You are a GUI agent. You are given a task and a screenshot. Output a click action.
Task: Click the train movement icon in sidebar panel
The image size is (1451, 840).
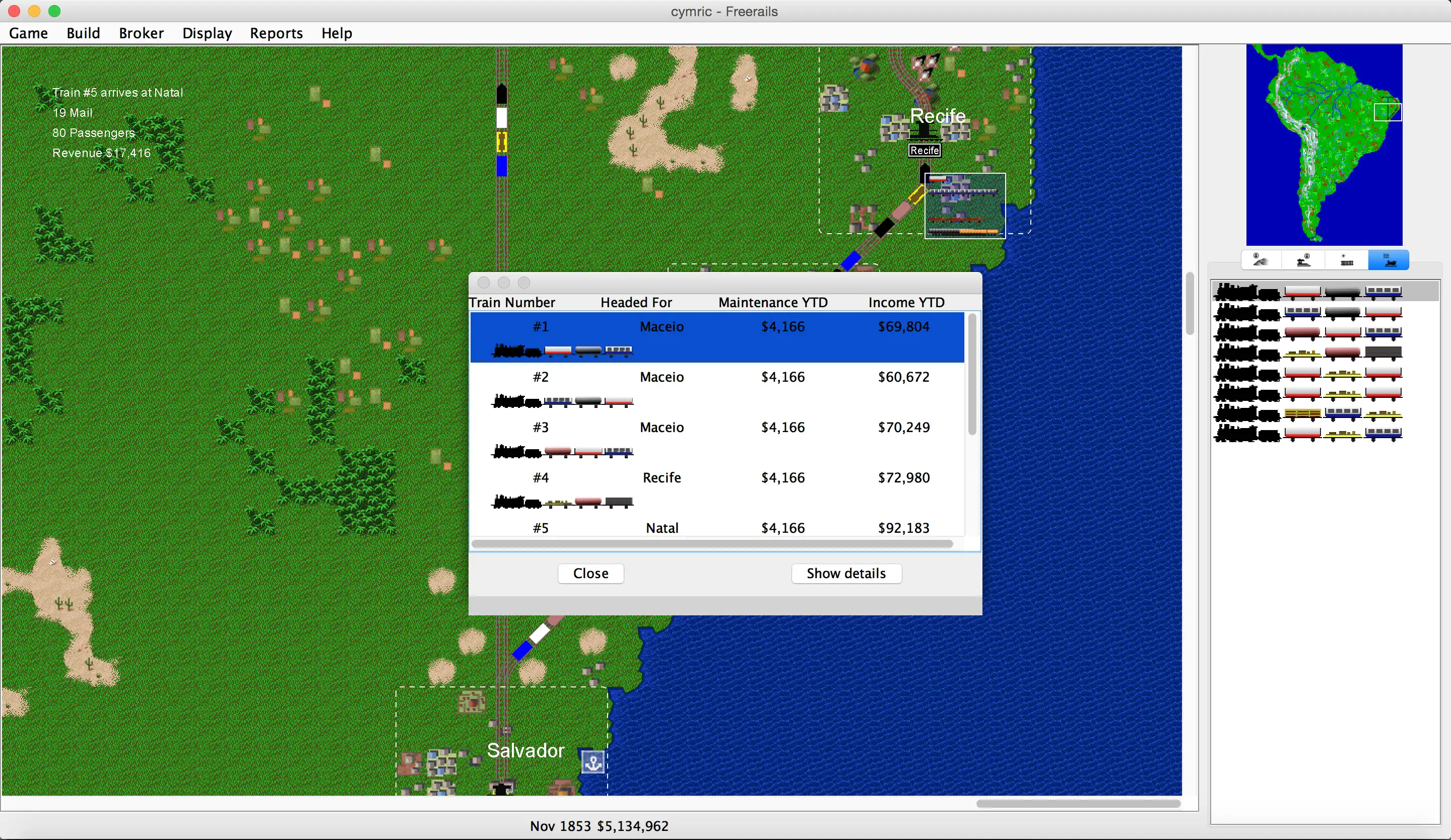(1389, 262)
